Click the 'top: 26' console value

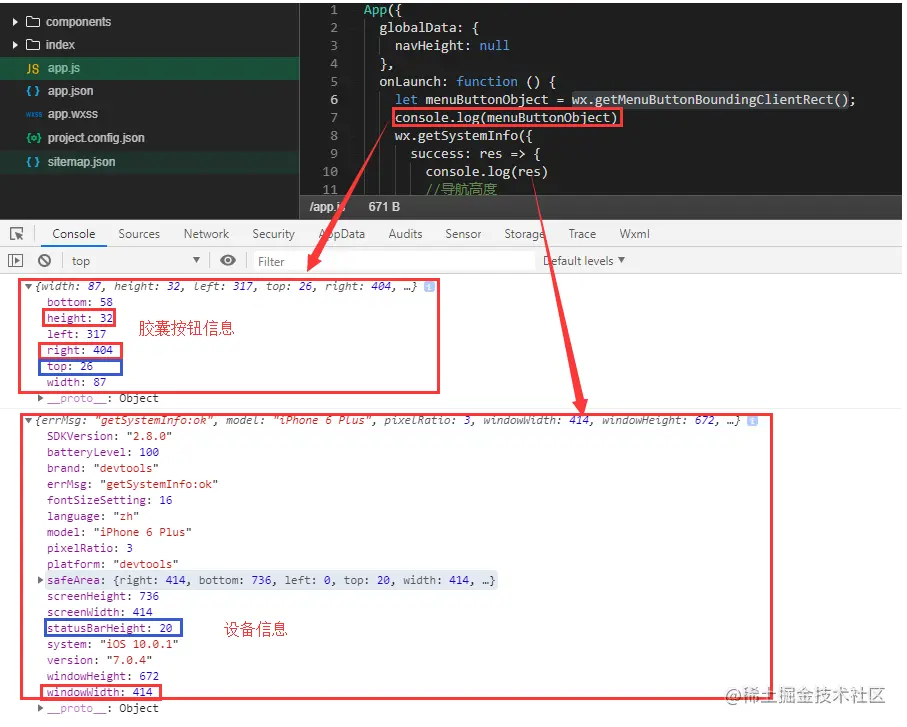[x=70, y=366]
